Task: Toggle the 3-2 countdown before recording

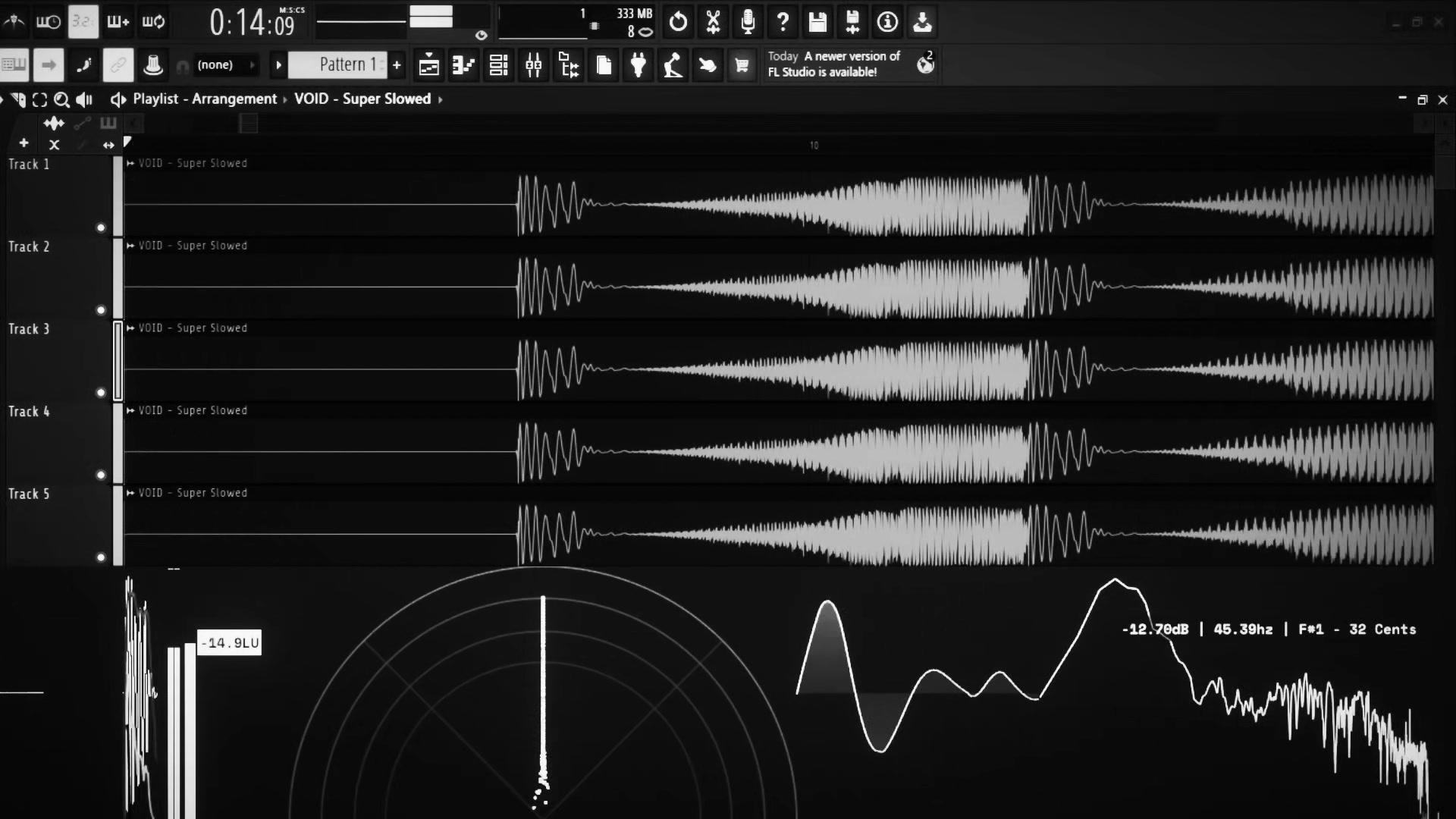Action: point(83,22)
